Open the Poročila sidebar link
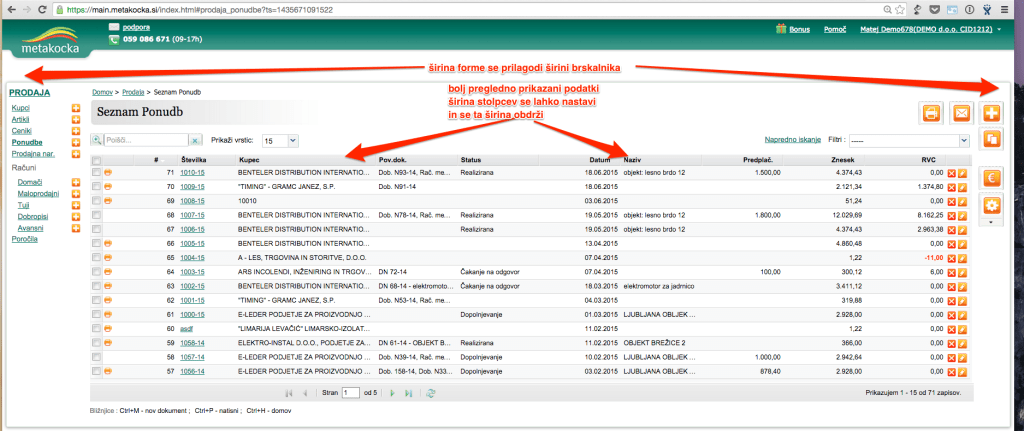This screenshot has height=431, width=1024. [24, 239]
